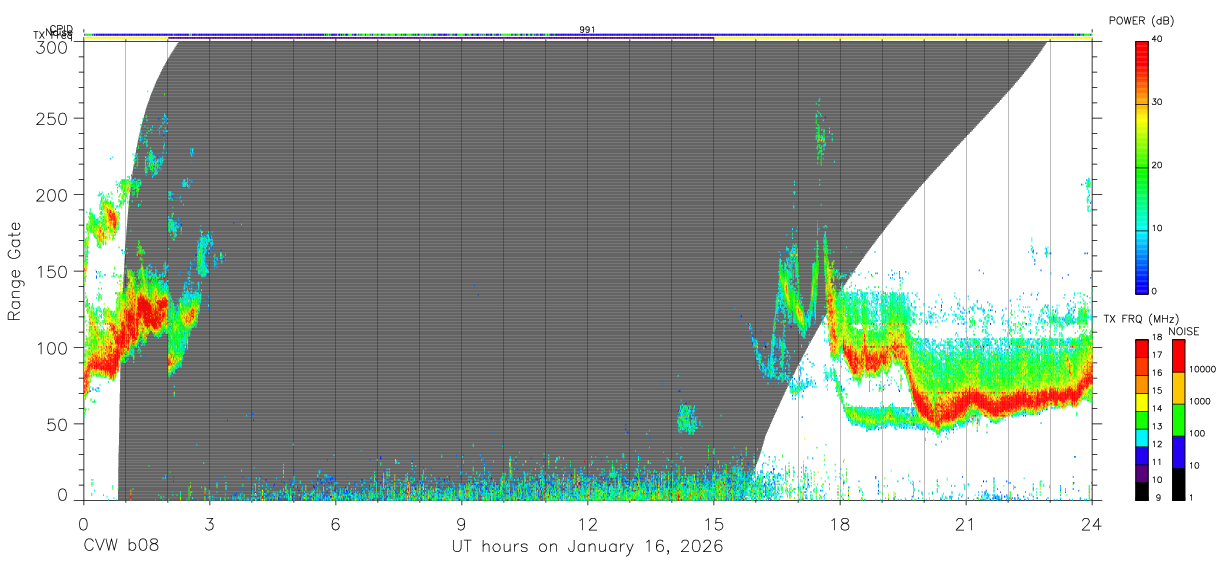Click the black 9–10 MHz TX FRQ swatch
Viewport: 1228px width, 567px height.
click(x=1142, y=491)
